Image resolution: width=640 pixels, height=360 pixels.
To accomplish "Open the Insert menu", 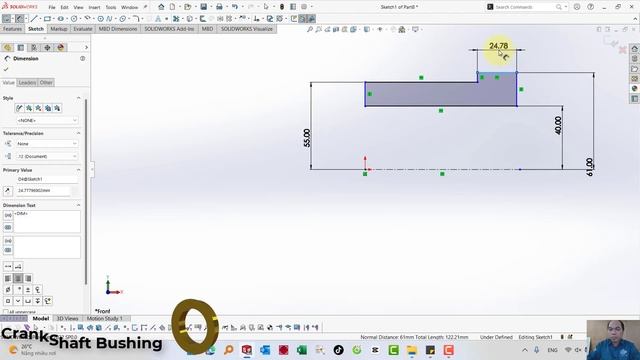I will click(94, 7).
